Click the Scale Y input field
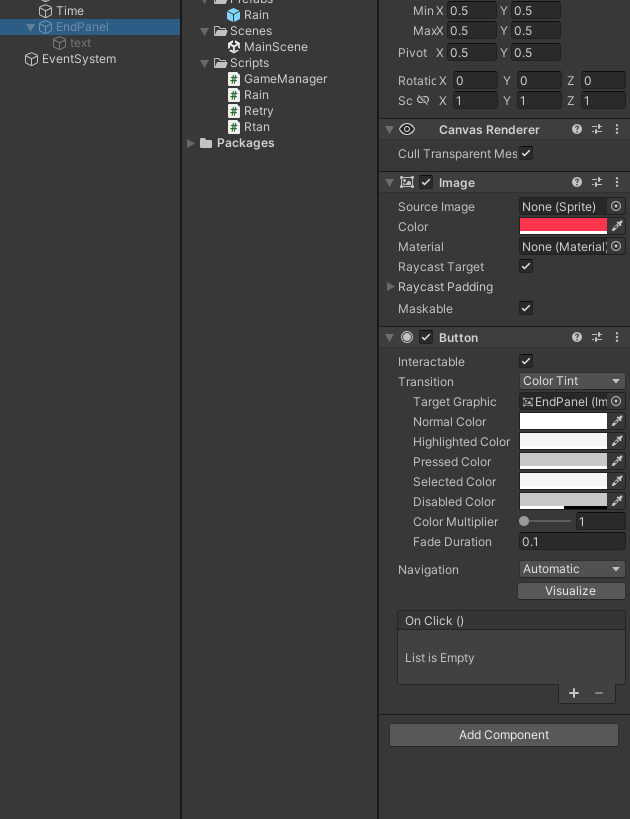This screenshot has width=630, height=819. coord(539,100)
